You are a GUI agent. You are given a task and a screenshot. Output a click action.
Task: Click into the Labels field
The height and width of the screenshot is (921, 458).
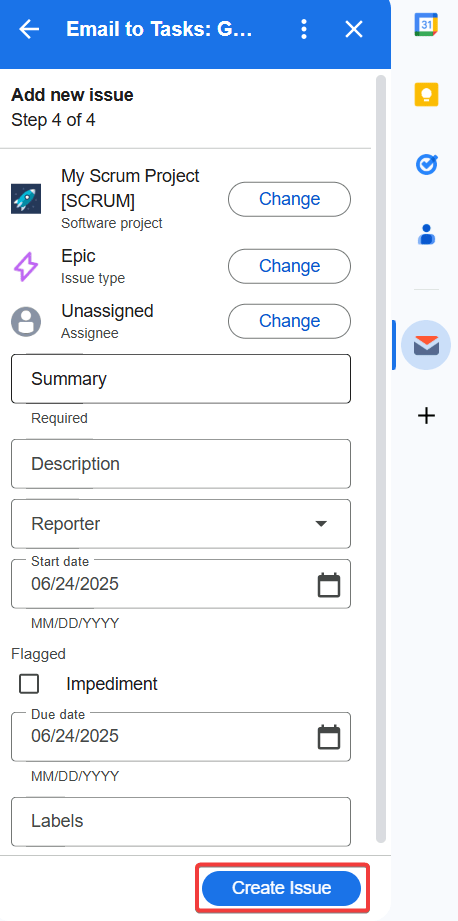[181, 821]
